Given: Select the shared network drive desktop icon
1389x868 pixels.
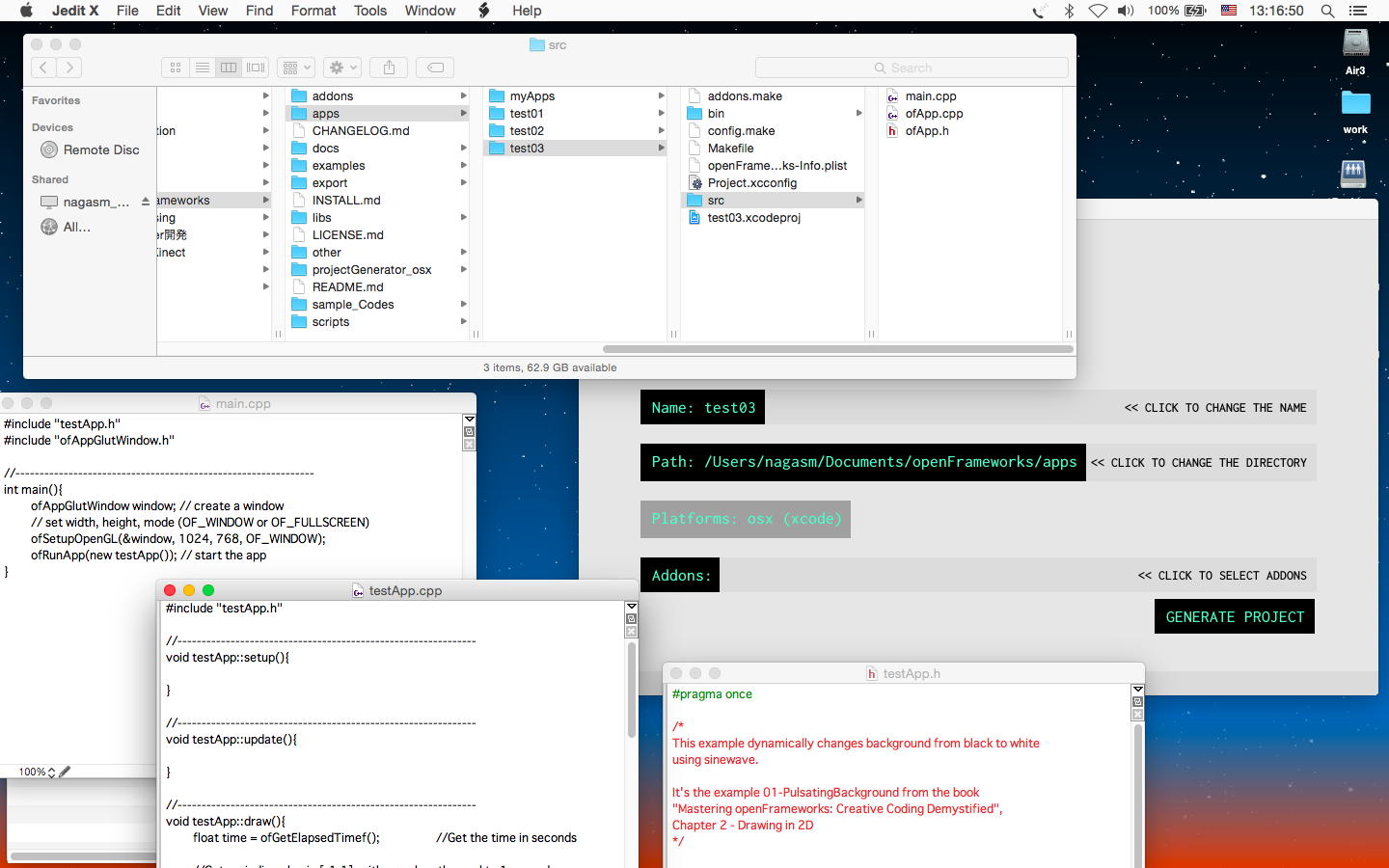Looking at the screenshot, I should point(1353,174).
